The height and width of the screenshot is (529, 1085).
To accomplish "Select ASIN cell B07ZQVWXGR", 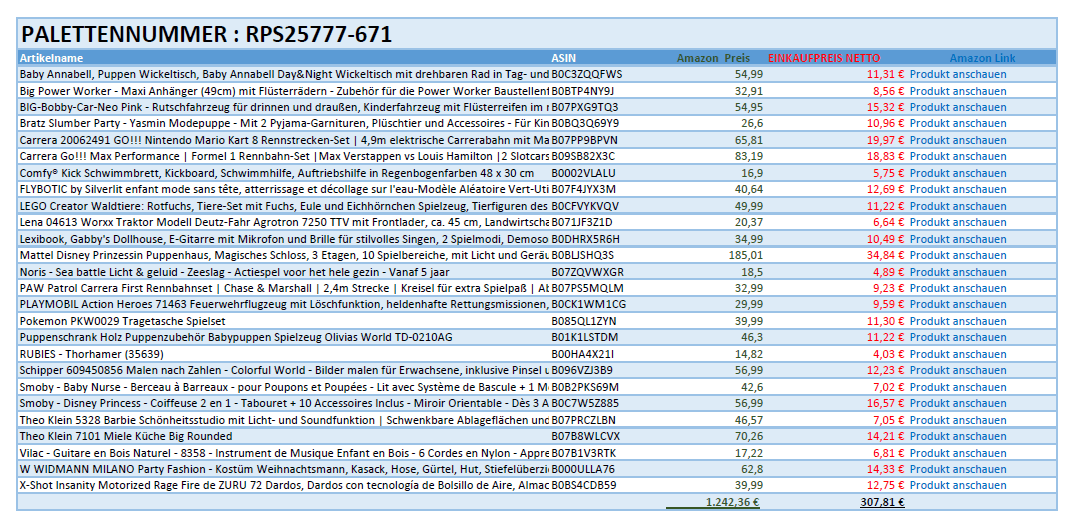I will [587, 272].
